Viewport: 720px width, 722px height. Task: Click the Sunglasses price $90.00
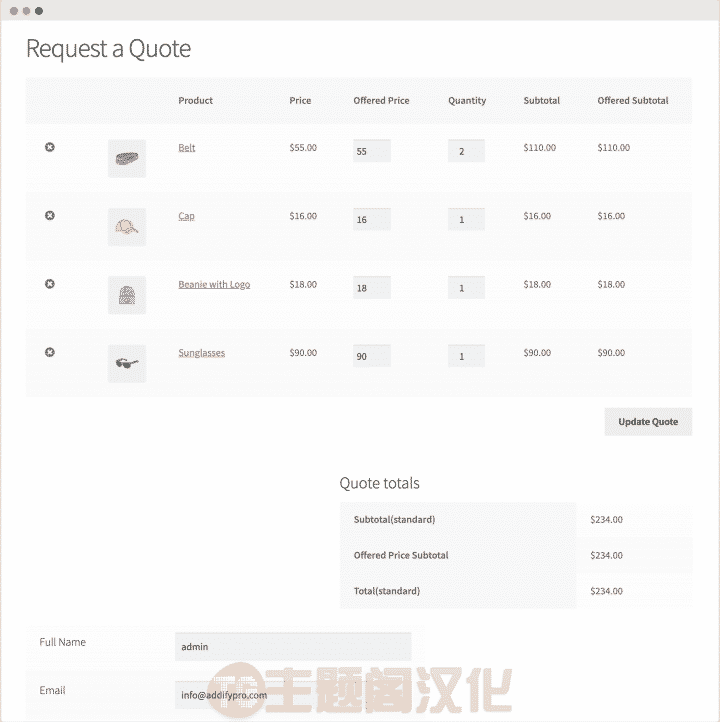303,353
